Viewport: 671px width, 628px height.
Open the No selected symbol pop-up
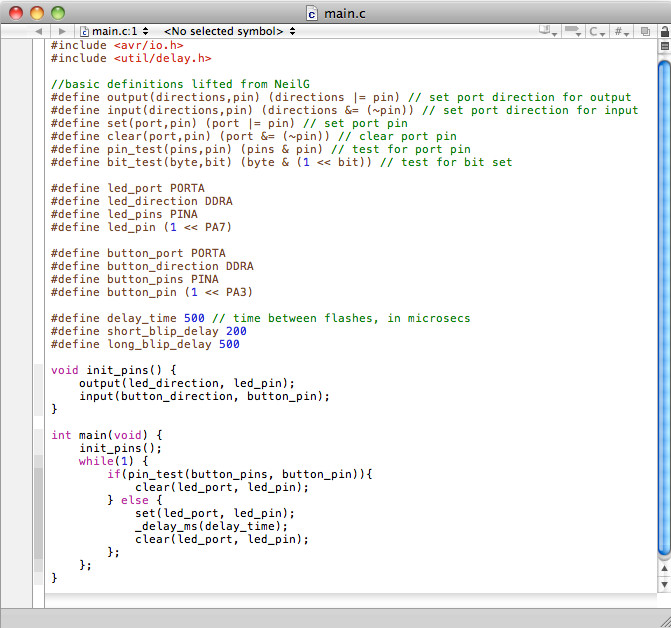pos(229,31)
